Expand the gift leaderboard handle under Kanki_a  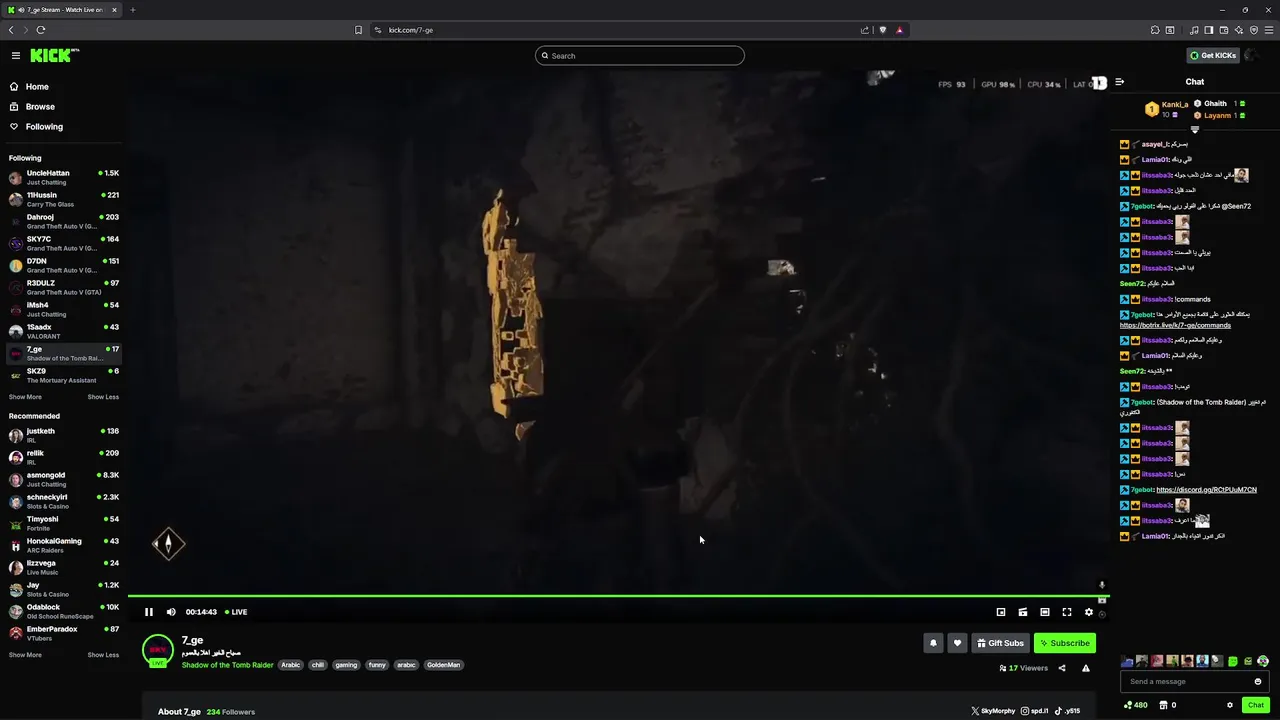1194,129
